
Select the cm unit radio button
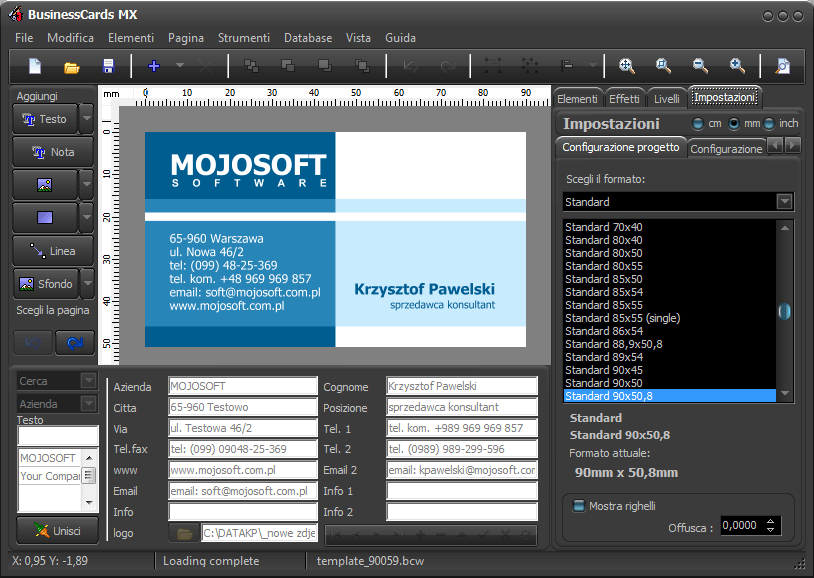698,124
